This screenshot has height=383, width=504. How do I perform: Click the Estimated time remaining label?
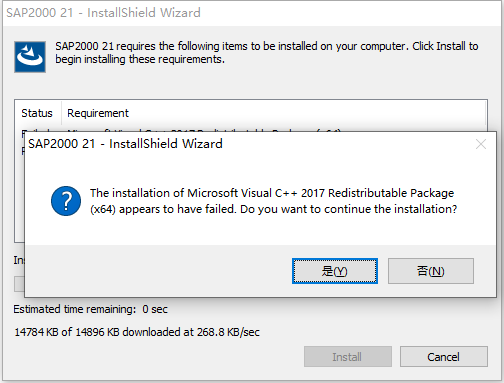pos(75,309)
